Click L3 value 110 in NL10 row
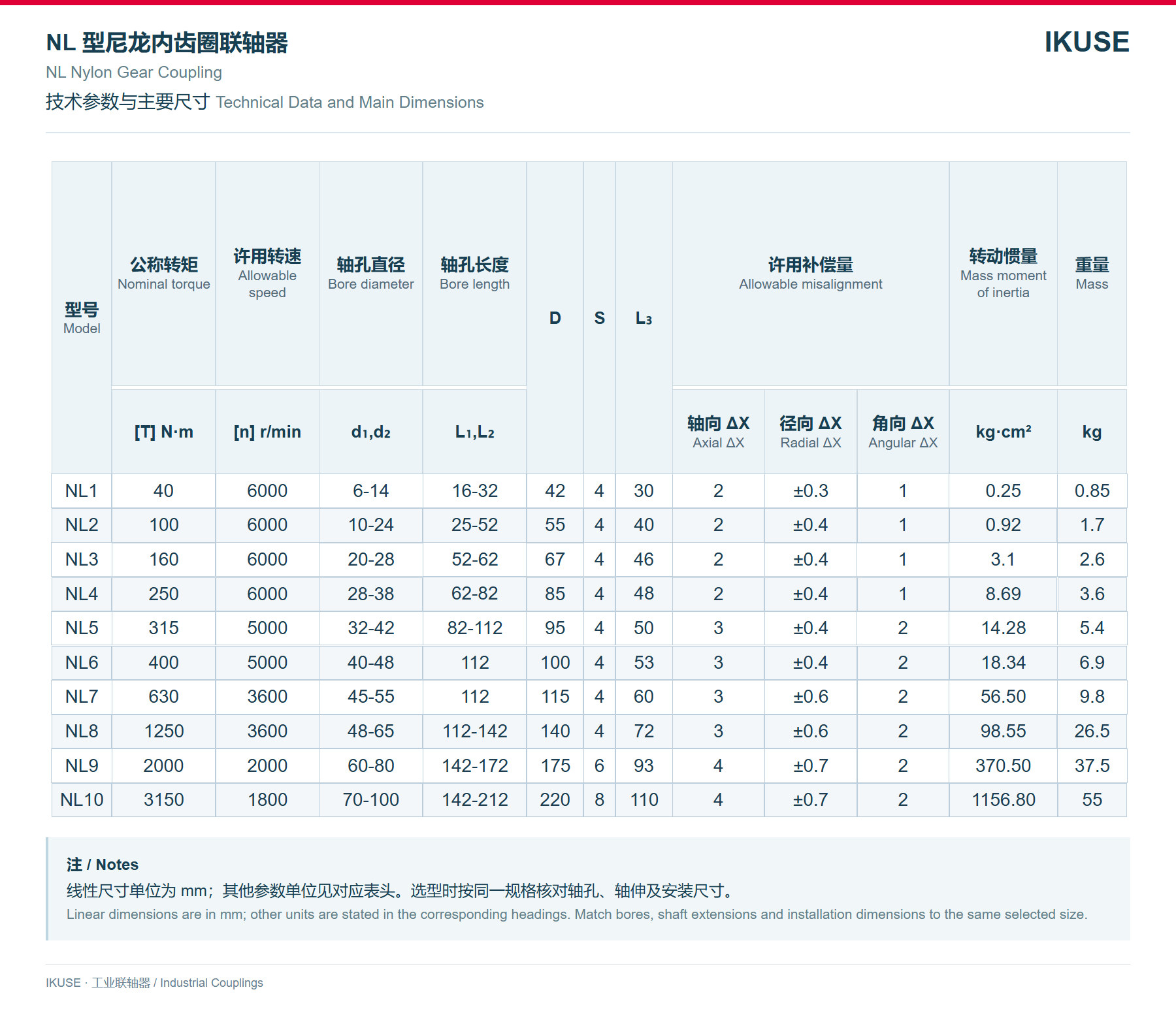The width and height of the screenshot is (1176, 1011). [x=644, y=799]
